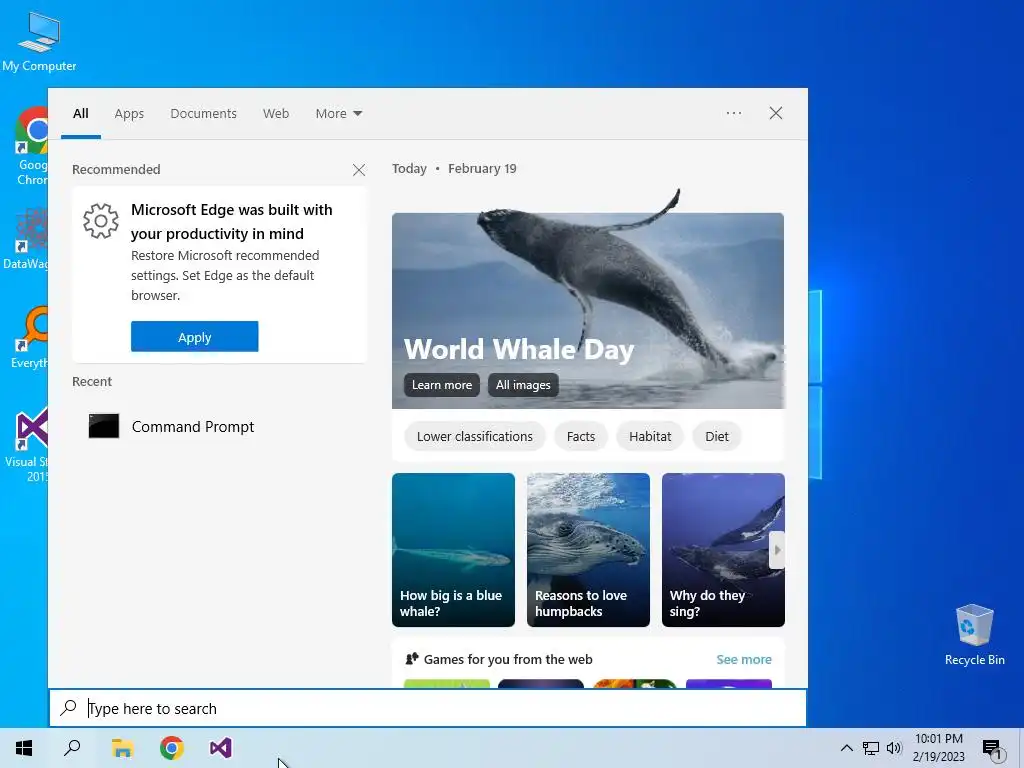Expand the More dropdown
The height and width of the screenshot is (768, 1024).
(338, 114)
